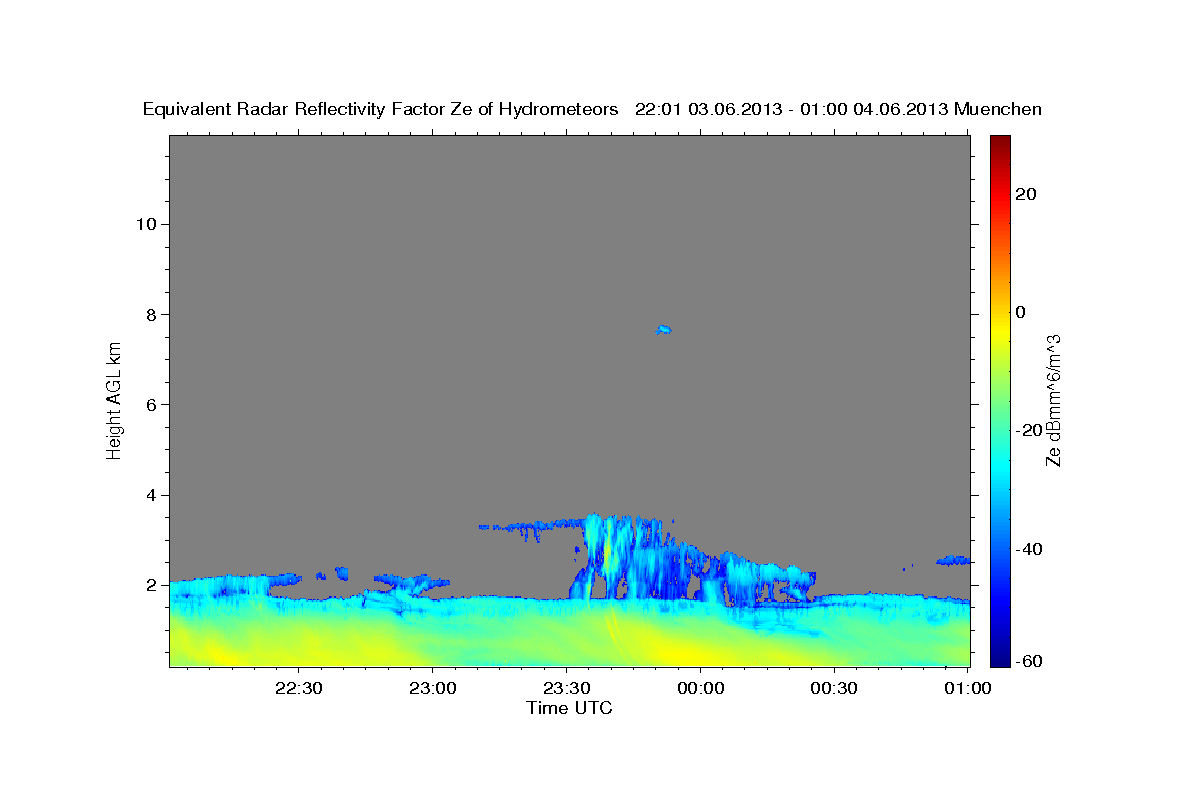Click the height tick label '6'
Screen dimensions: 1200x800
pos(152,405)
